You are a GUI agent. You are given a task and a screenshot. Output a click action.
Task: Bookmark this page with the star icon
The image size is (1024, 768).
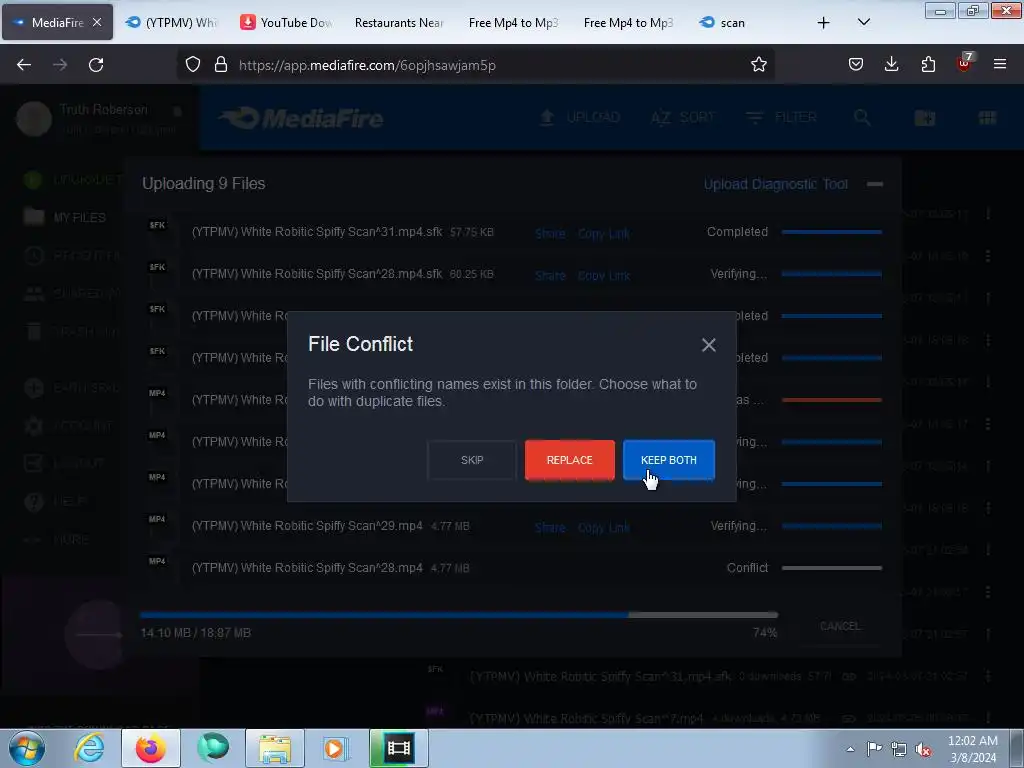pos(758,65)
